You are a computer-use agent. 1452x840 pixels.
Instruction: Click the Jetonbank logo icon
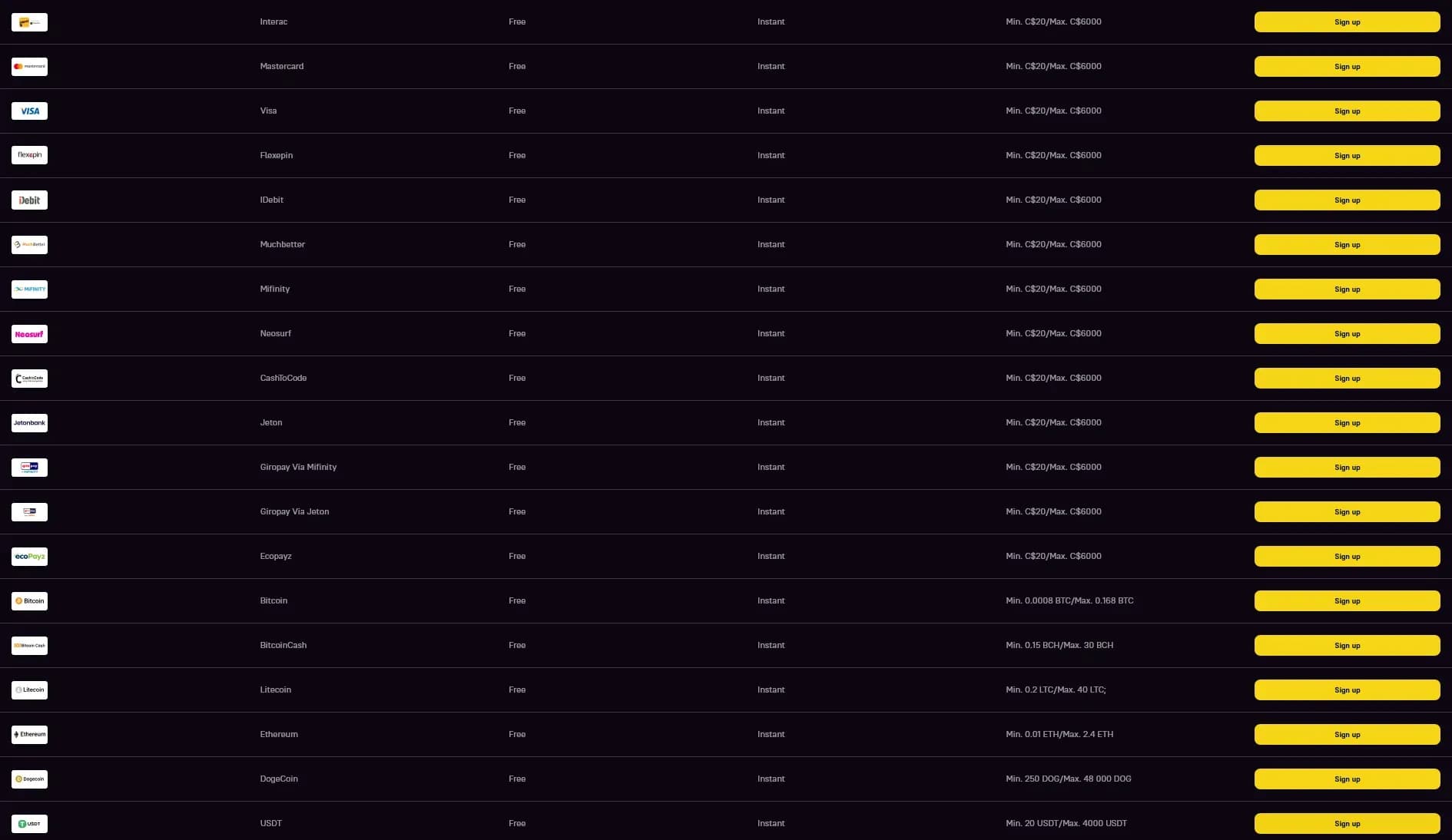pos(29,423)
